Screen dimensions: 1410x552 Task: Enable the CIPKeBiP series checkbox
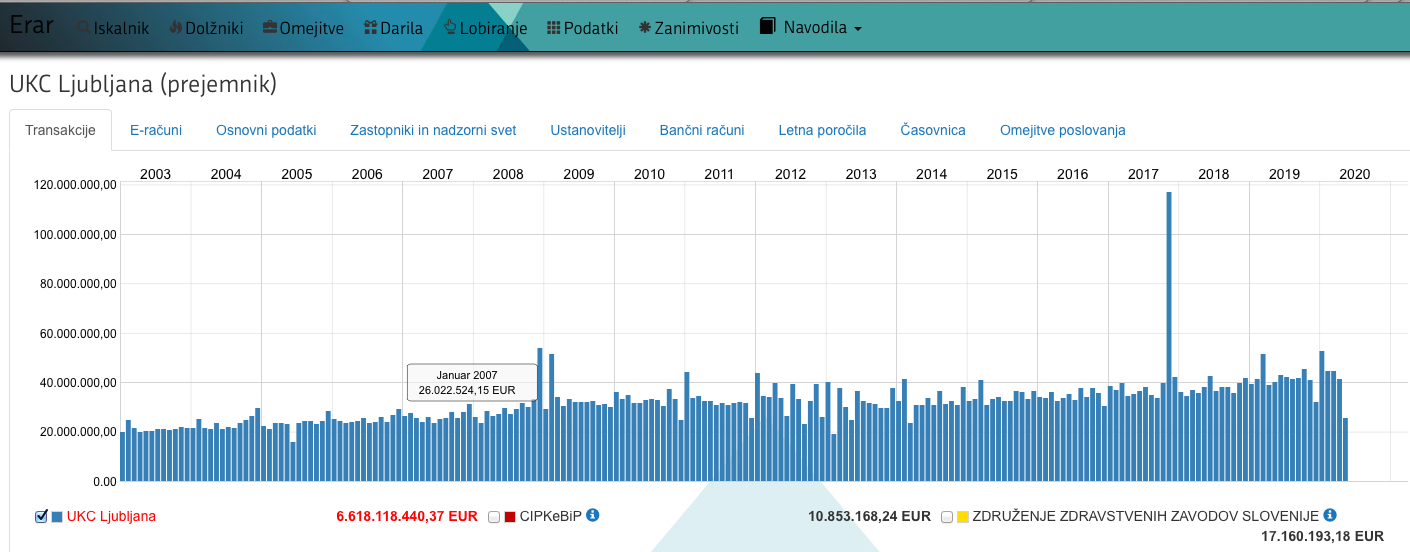(494, 517)
